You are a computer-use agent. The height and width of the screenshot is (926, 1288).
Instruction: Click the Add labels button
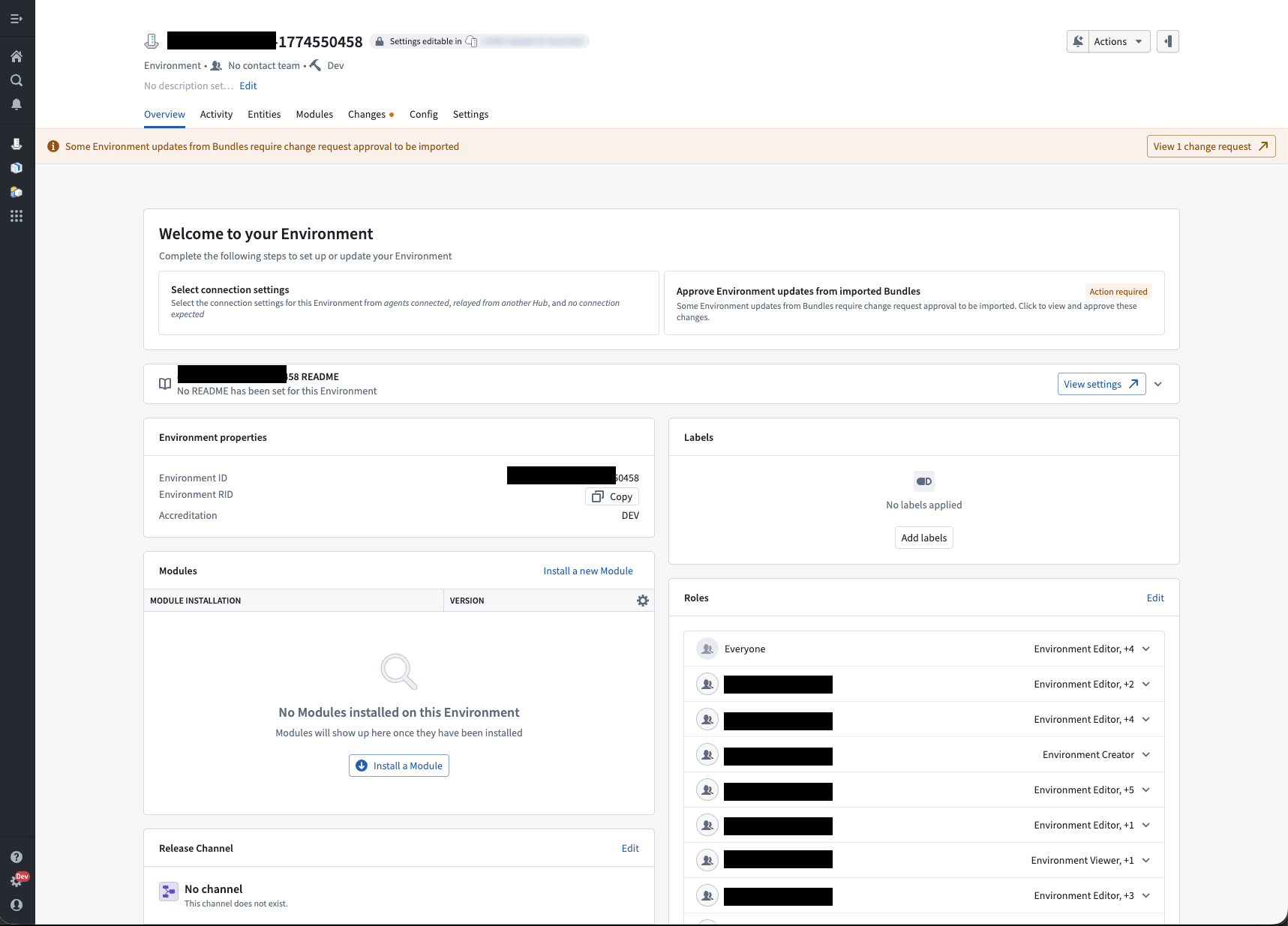coord(923,538)
